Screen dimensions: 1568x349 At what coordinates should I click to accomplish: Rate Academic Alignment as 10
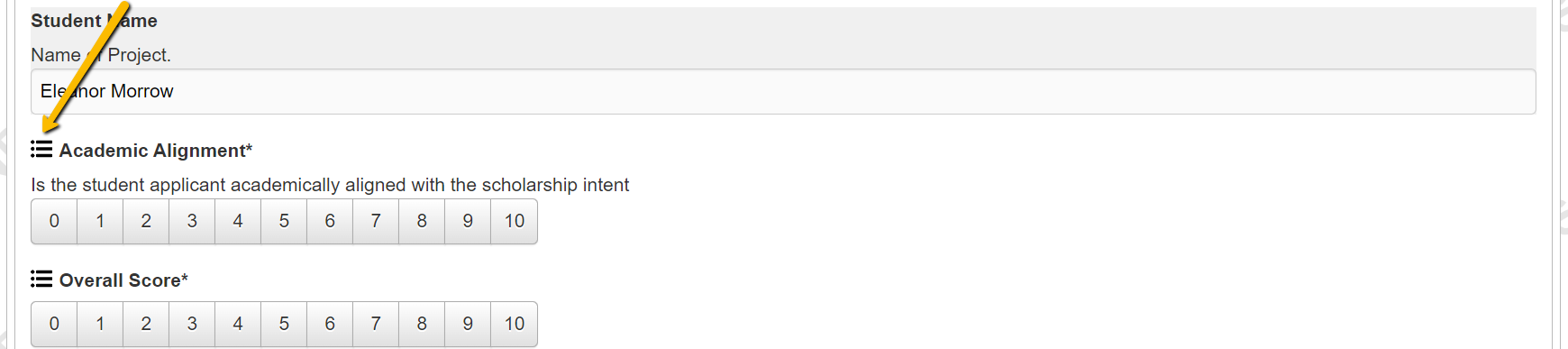tap(515, 222)
